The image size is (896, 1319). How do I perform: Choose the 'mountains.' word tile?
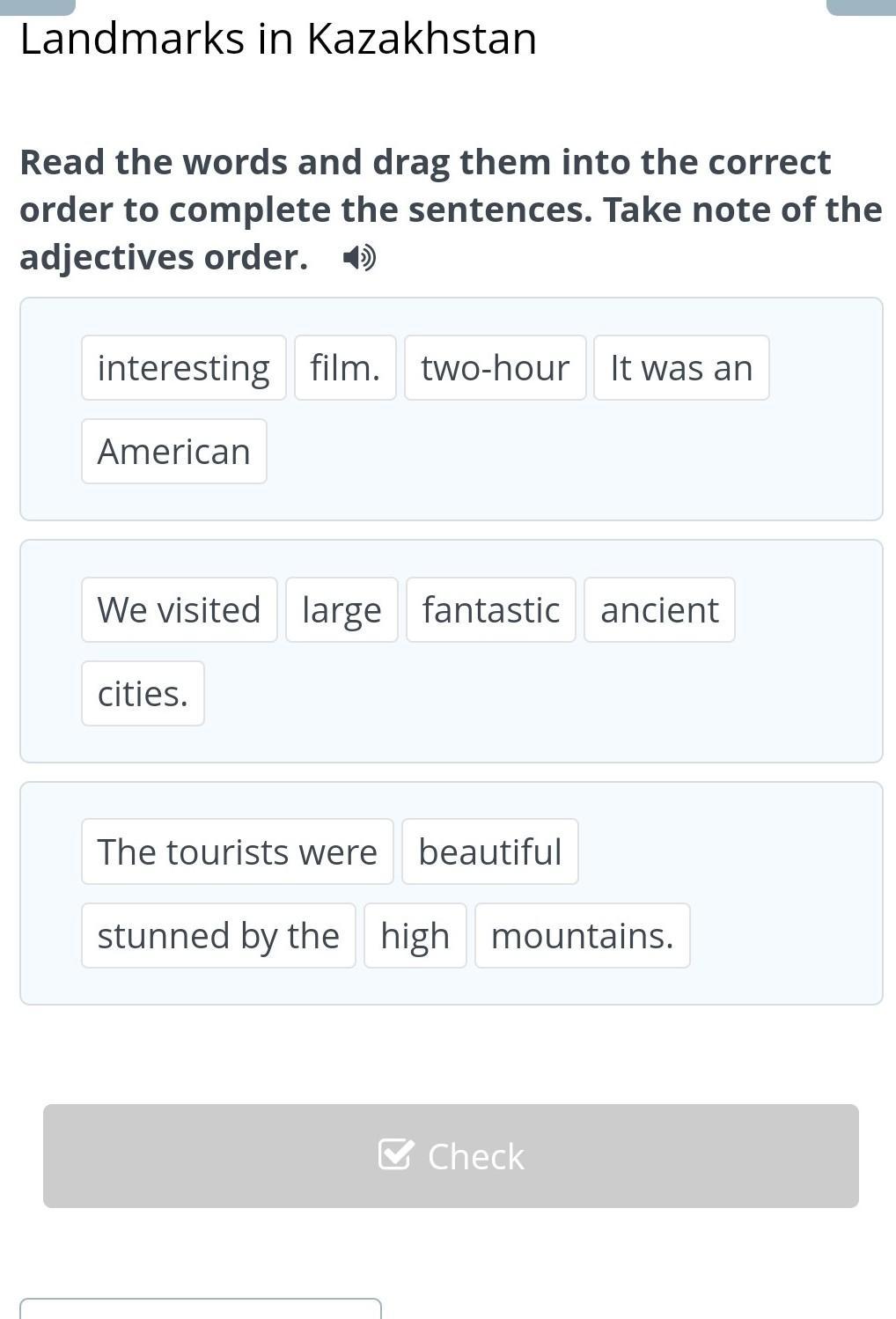point(582,936)
